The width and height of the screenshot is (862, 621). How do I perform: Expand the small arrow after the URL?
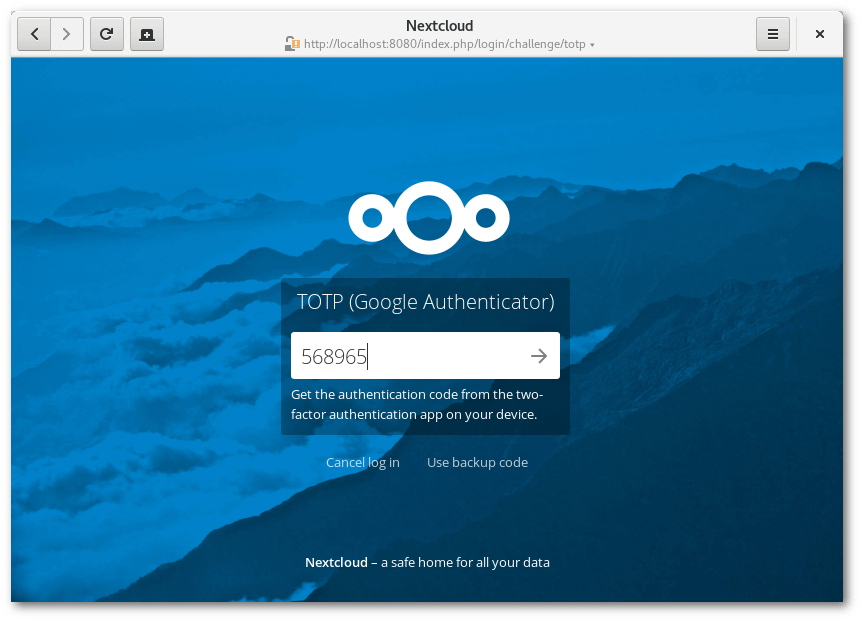[x=593, y=45]
